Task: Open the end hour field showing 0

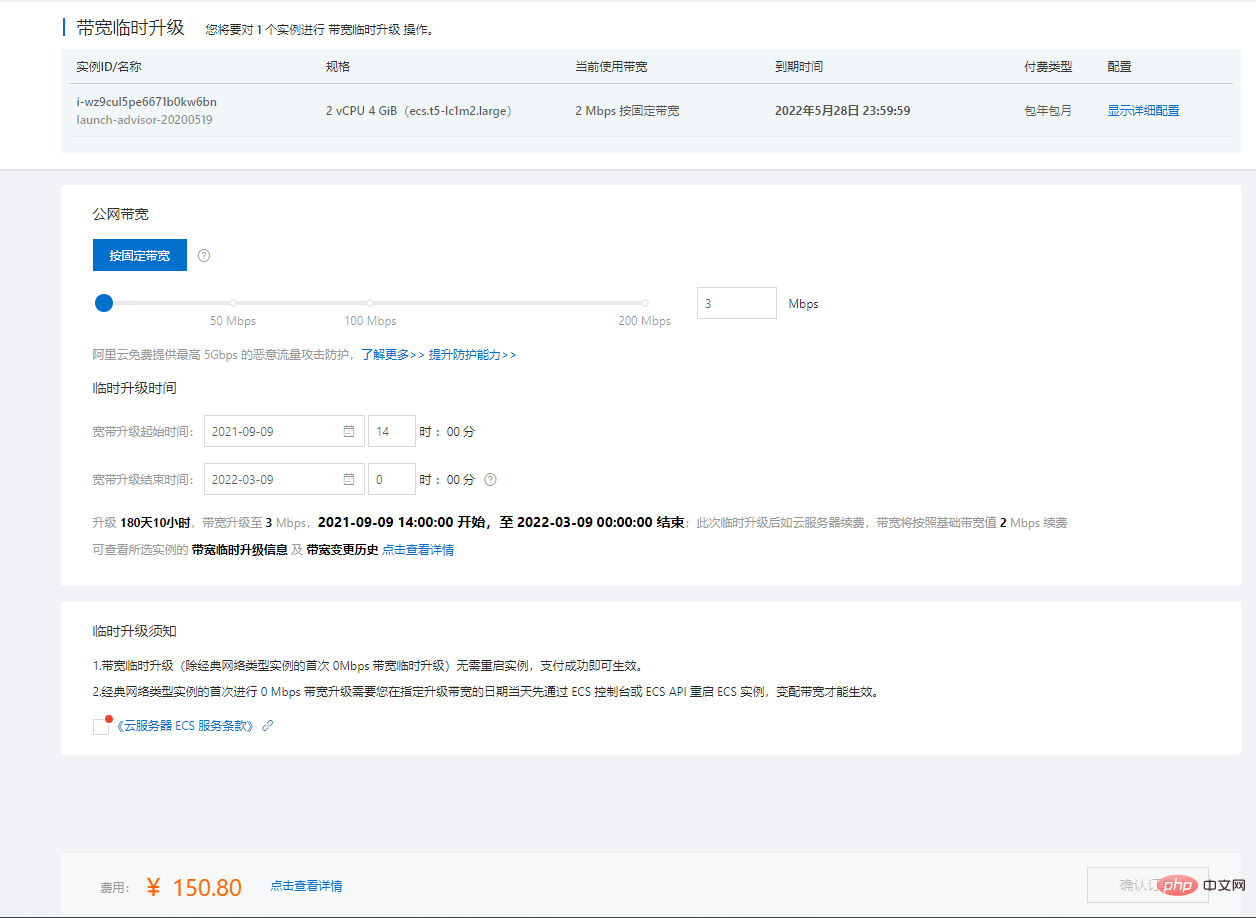Action: point(392,479)
